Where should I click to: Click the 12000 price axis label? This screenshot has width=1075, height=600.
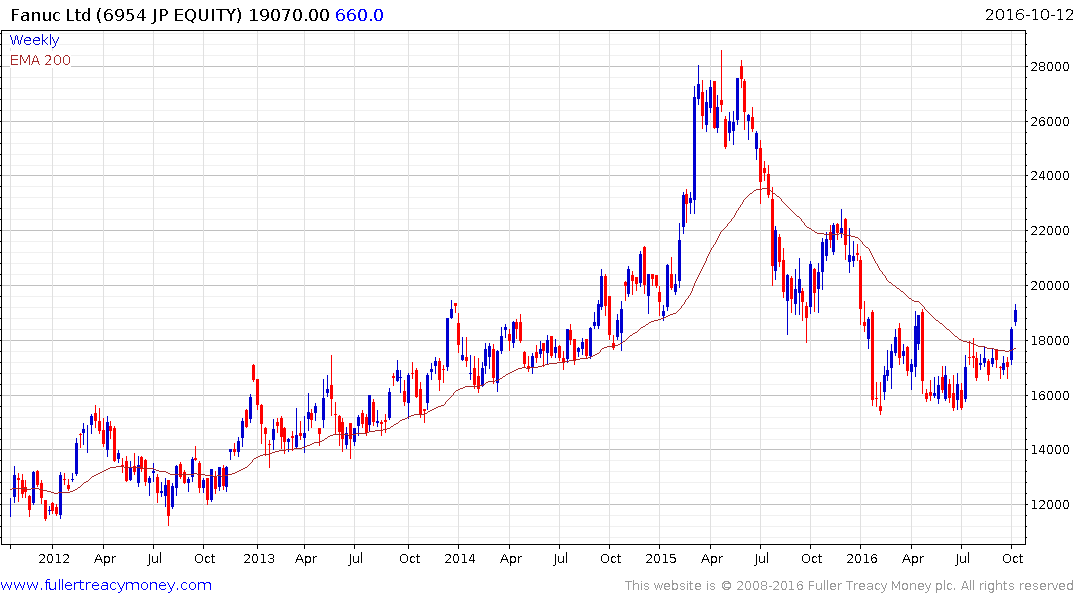click(1050, 505)
